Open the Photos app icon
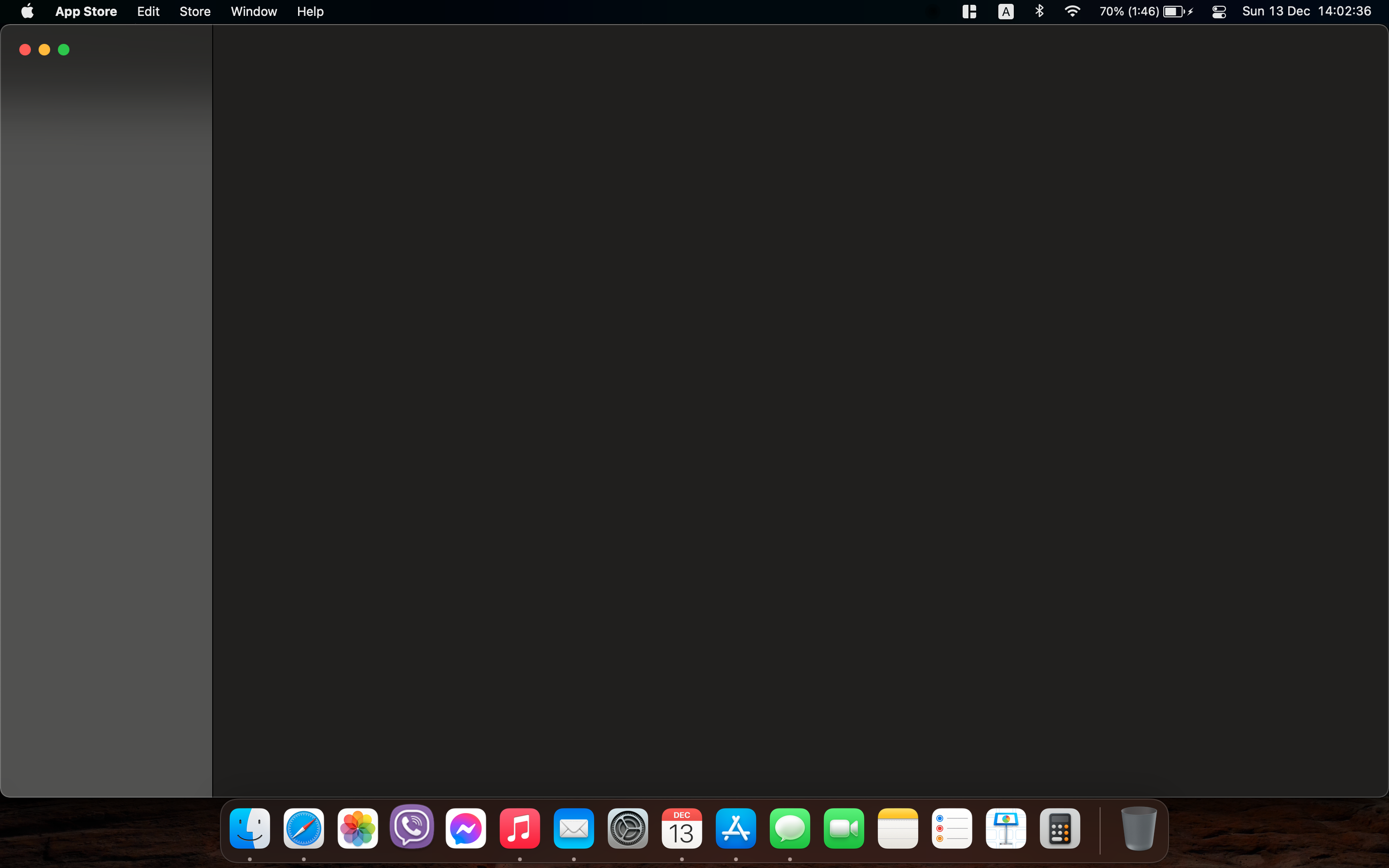The height and width of the screenshot is (868, 1389). [x=357, y=828]
